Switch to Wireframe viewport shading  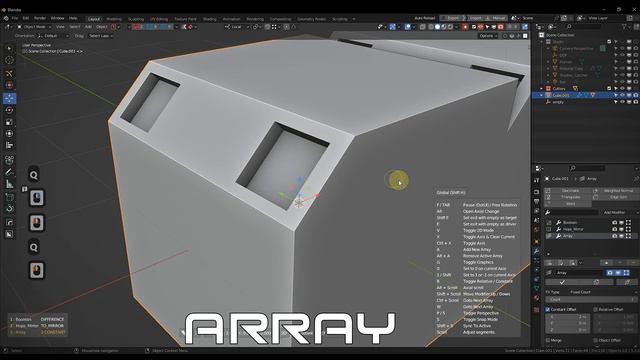pos(431,27)
